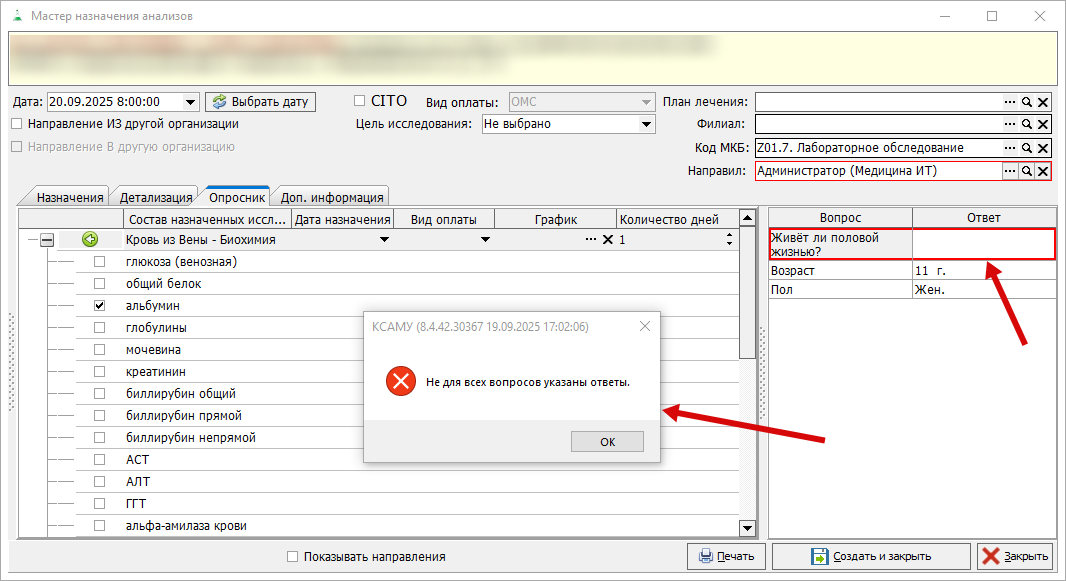
Task: Click answer cell for Живёт ли половой жизнью?
Action: click(x=983, y=244)
